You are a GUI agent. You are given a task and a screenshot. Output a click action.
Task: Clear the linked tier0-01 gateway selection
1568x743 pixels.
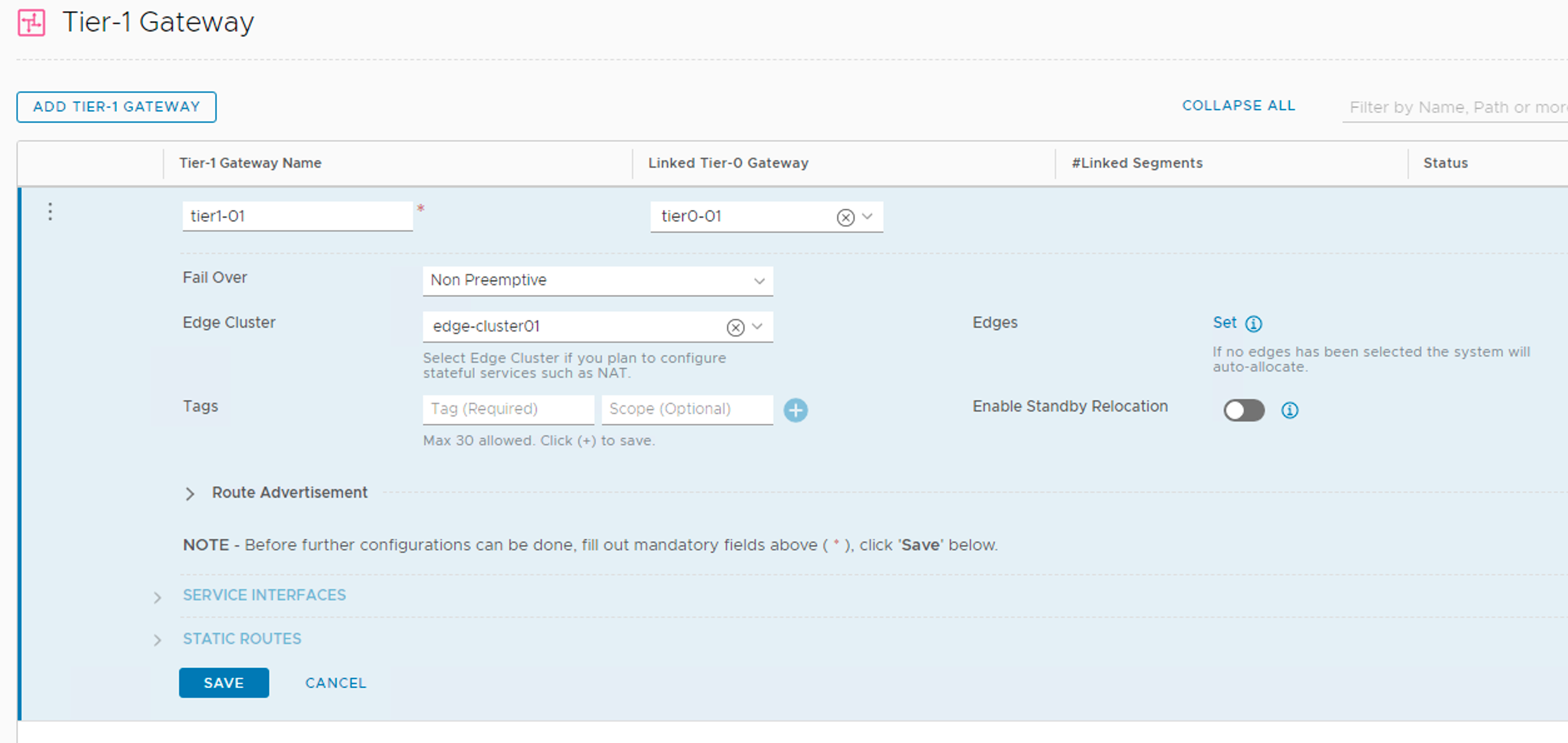[845, 217]
